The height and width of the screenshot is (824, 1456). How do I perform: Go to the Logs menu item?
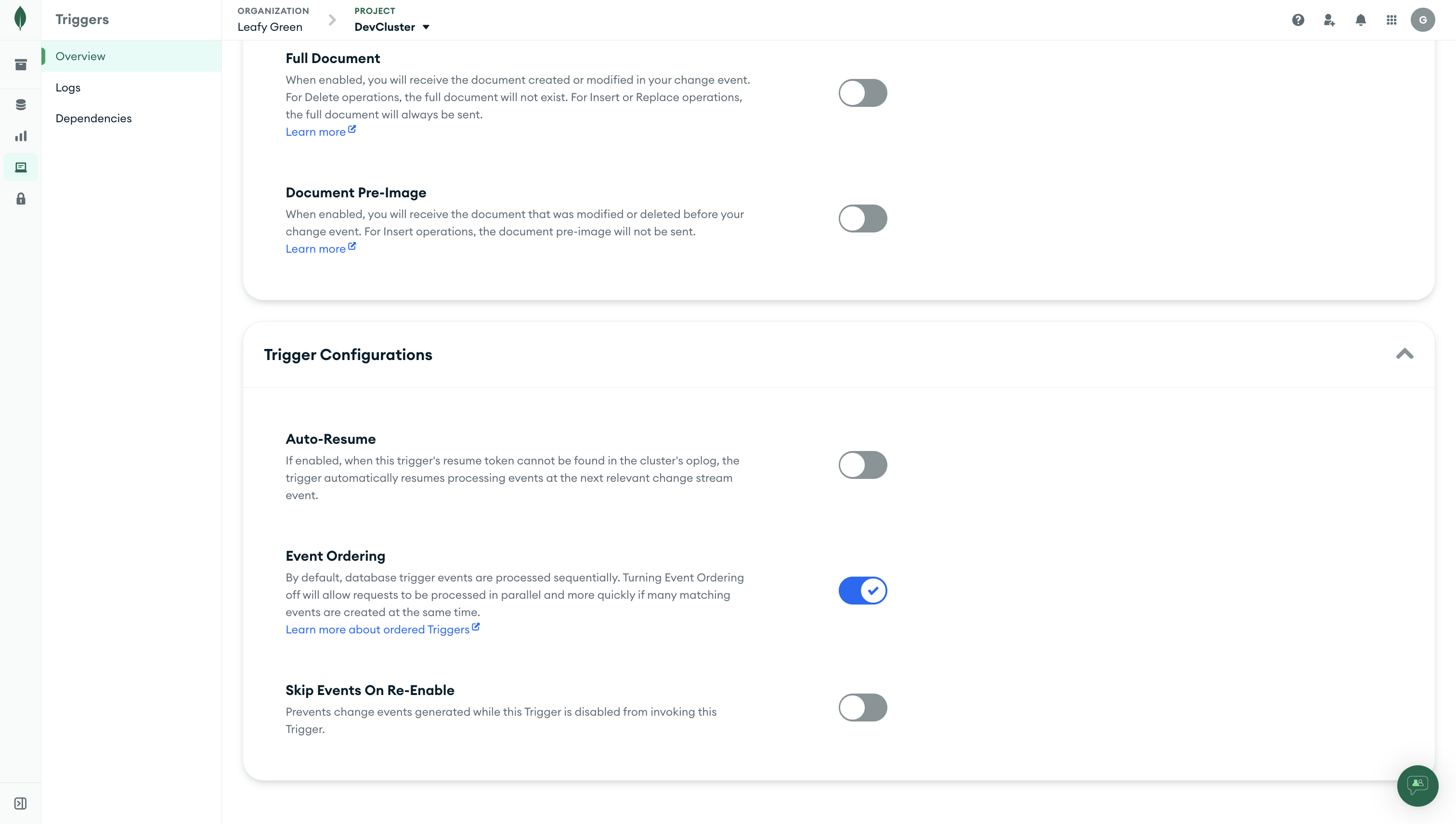click(68, 88)
